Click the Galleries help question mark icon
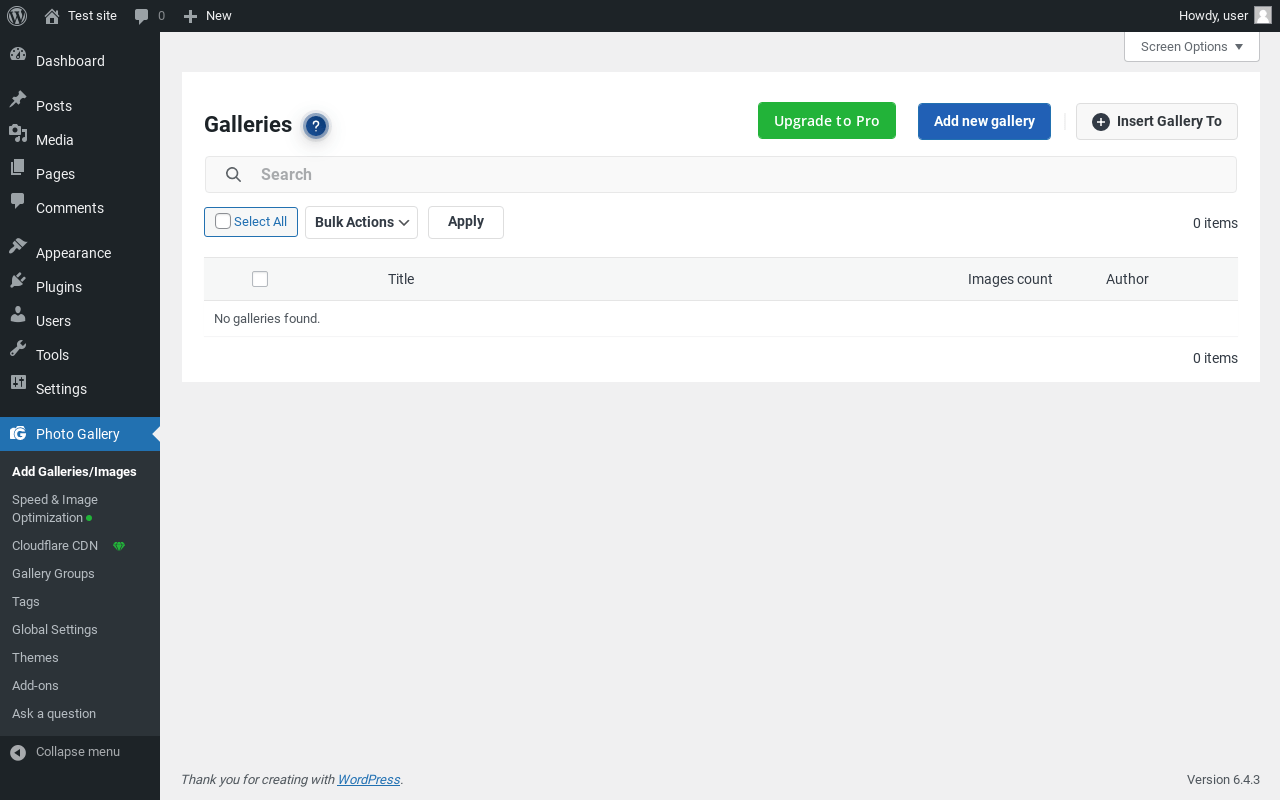Viewport: 1280px width, 800px height. [316, 126]
